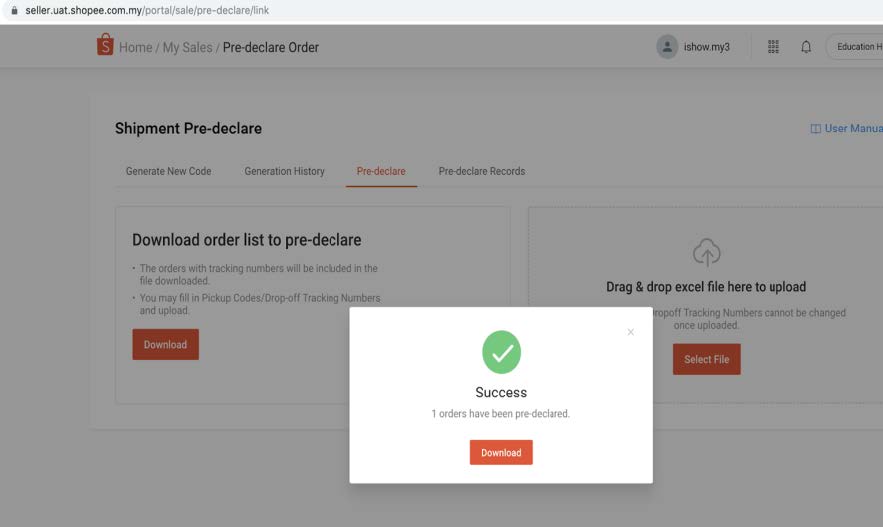The height and width of the screenshot is (527, 883).
Task: Open the apps grid icon
Action: 773,47
